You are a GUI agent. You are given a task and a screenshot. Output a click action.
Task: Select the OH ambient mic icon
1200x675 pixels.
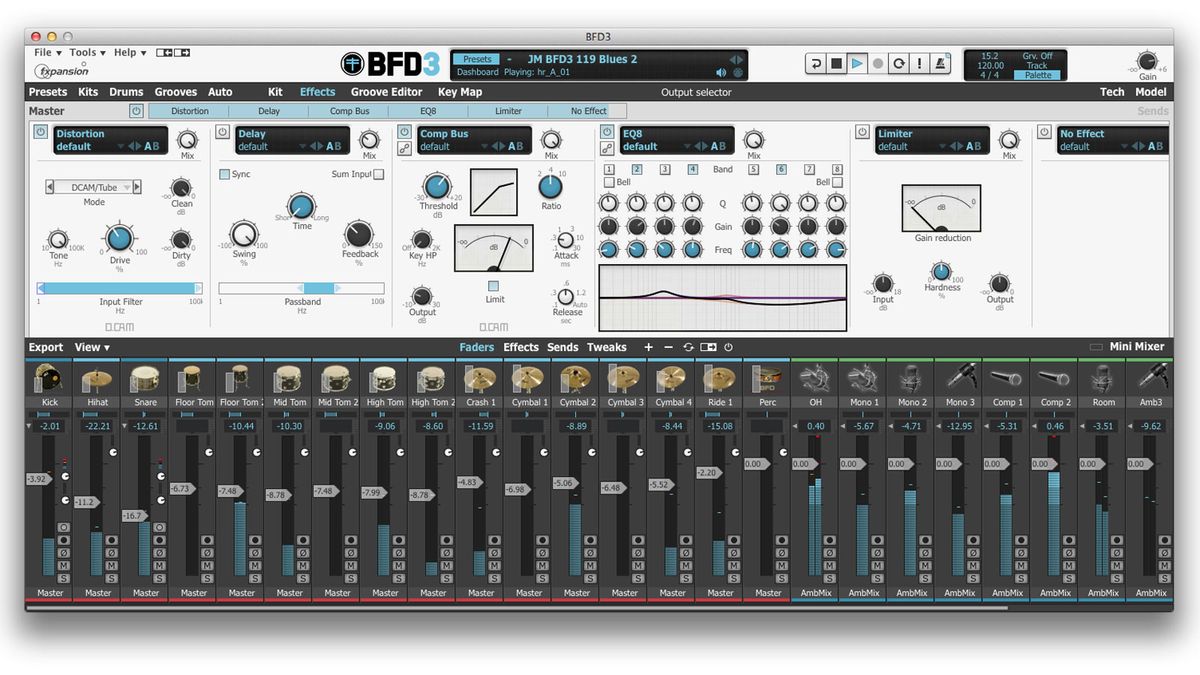point(815,378)
